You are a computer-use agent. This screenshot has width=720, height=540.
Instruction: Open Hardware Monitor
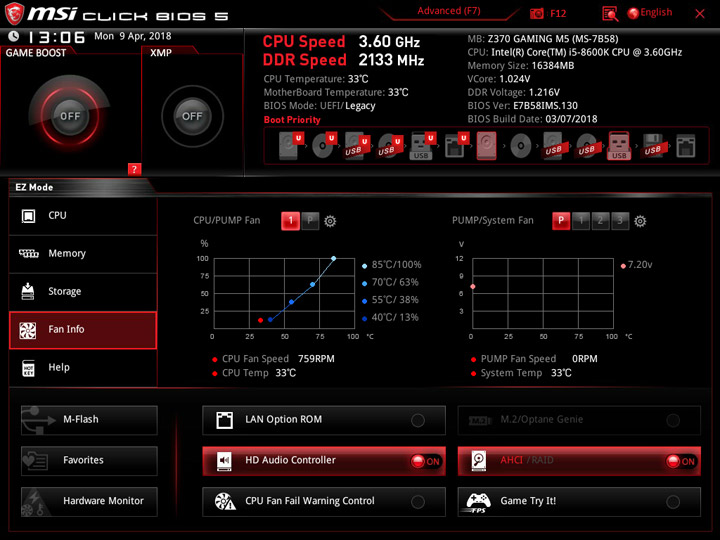coord(89,501)
